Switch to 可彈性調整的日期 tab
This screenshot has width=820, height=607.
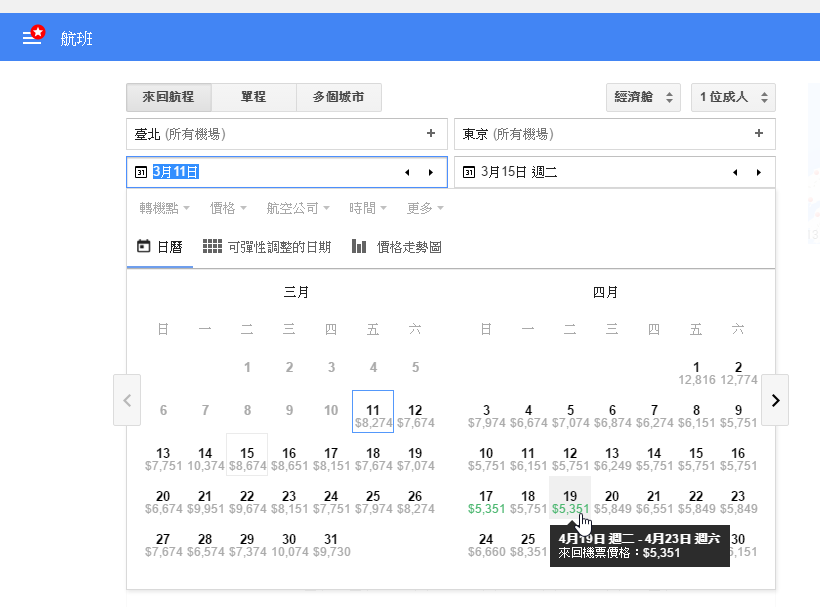[x=267, y=247]
